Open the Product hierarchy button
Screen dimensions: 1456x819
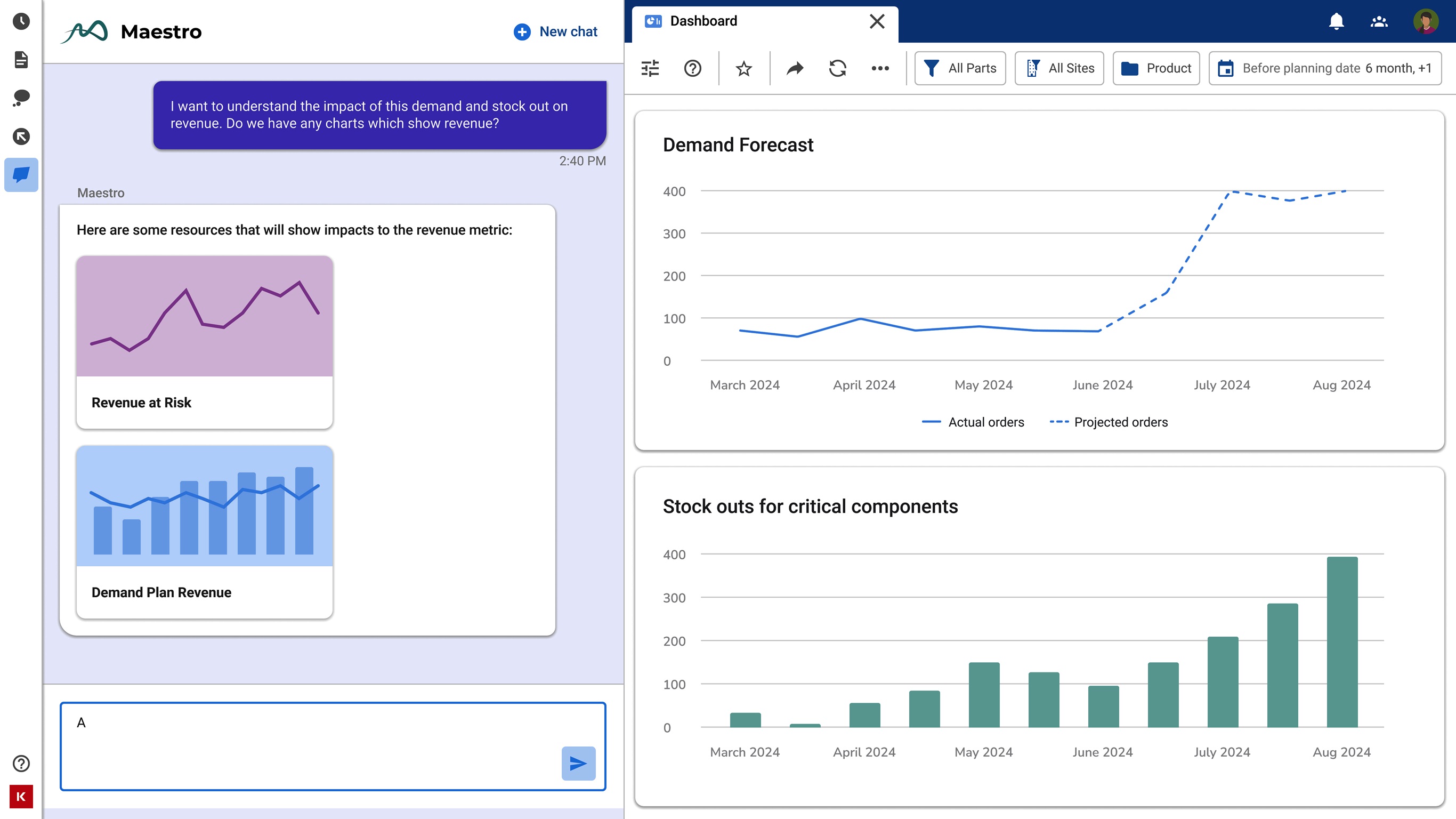(x=1156, y=68)
